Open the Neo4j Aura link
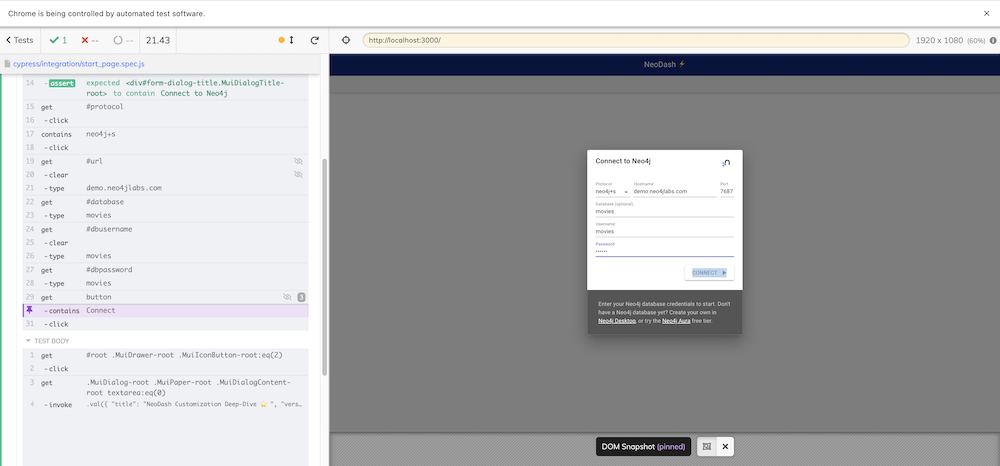This screenshot has height=466, width=1000. [x=676, y=321]
